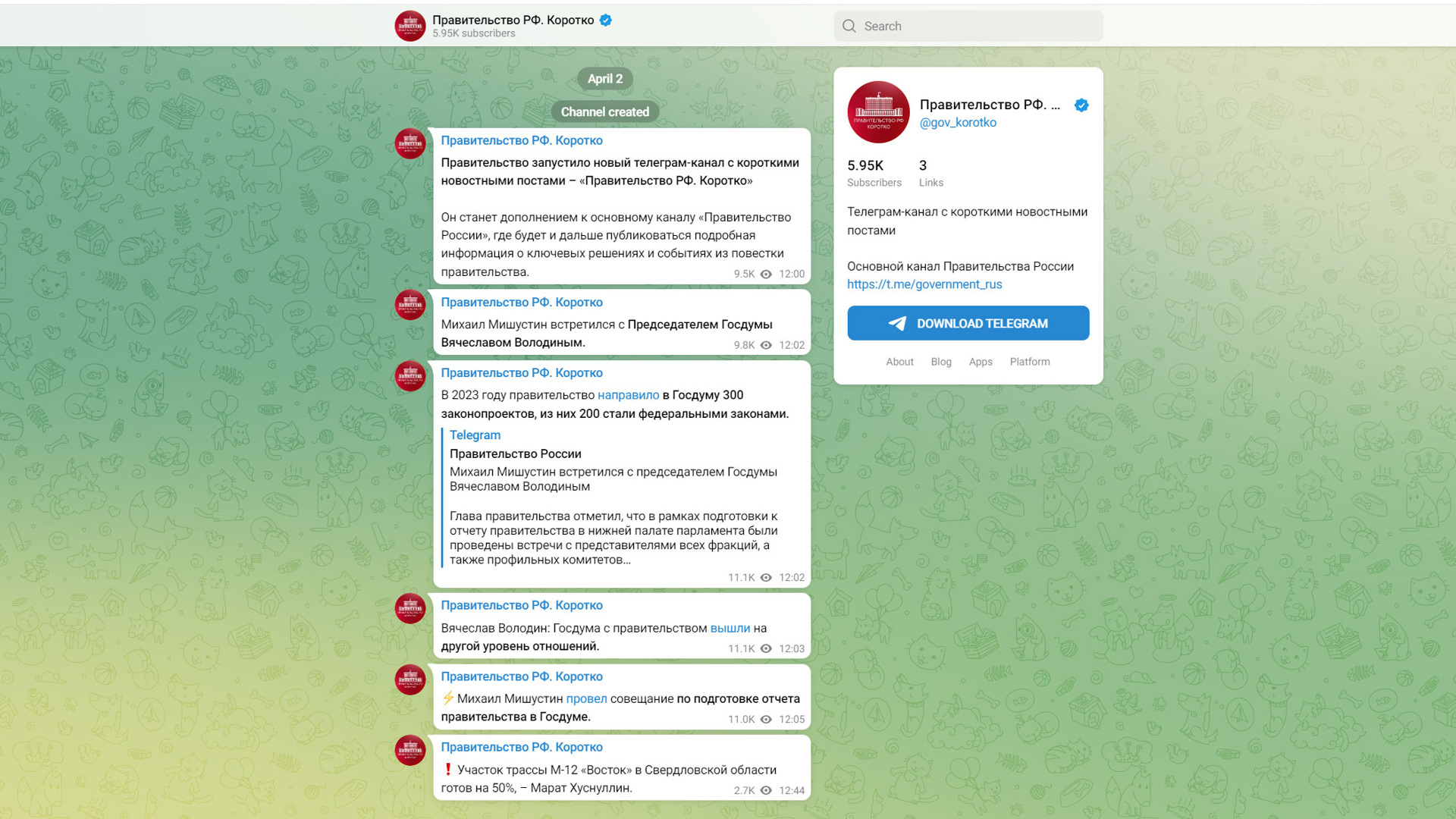Click the Blog tab in channel info panel
This screenshot has height=819, width=1456.
click(x=940, y=361)
